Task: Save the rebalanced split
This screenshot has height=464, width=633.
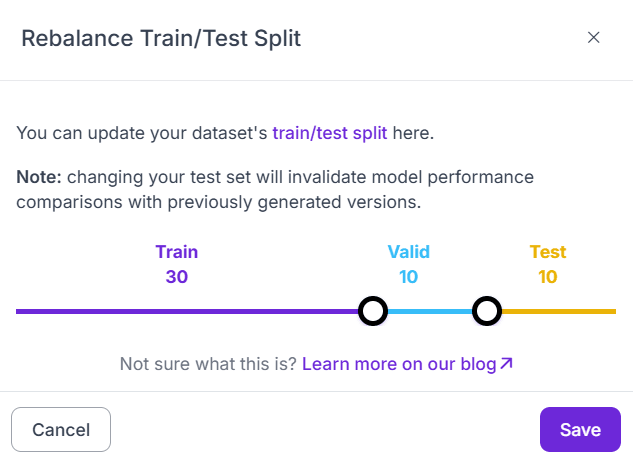Action: click(580, 430)
